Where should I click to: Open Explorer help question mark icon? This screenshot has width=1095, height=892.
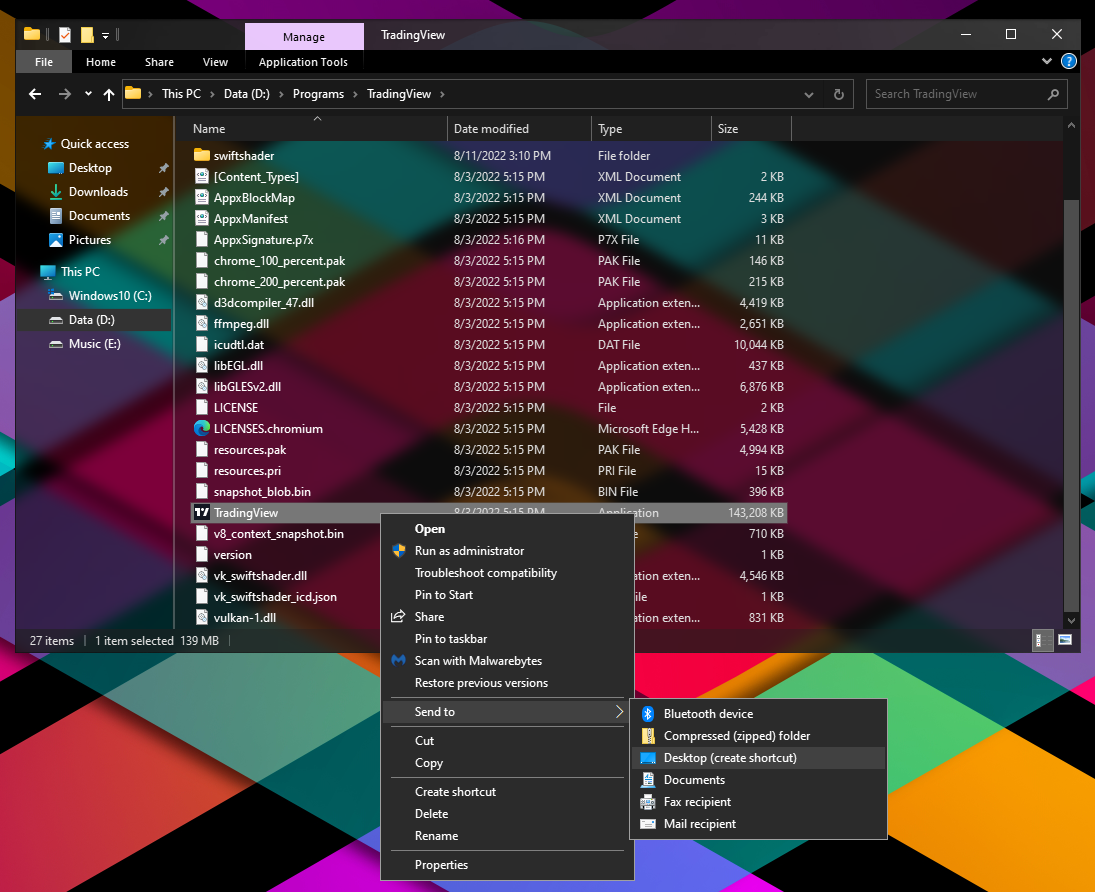click(x=1068, y=61)
